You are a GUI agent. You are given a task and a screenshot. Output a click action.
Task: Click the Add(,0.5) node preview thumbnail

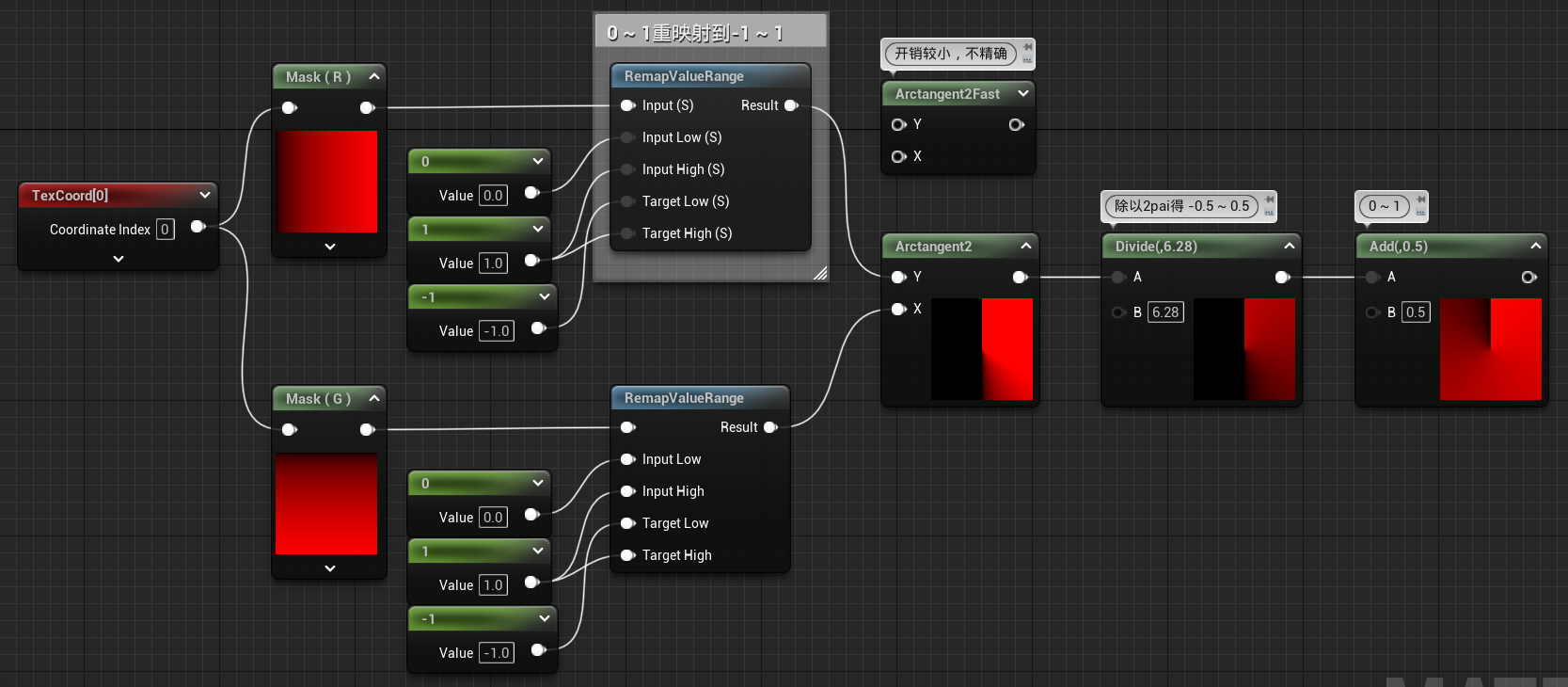pos(1491,349)
